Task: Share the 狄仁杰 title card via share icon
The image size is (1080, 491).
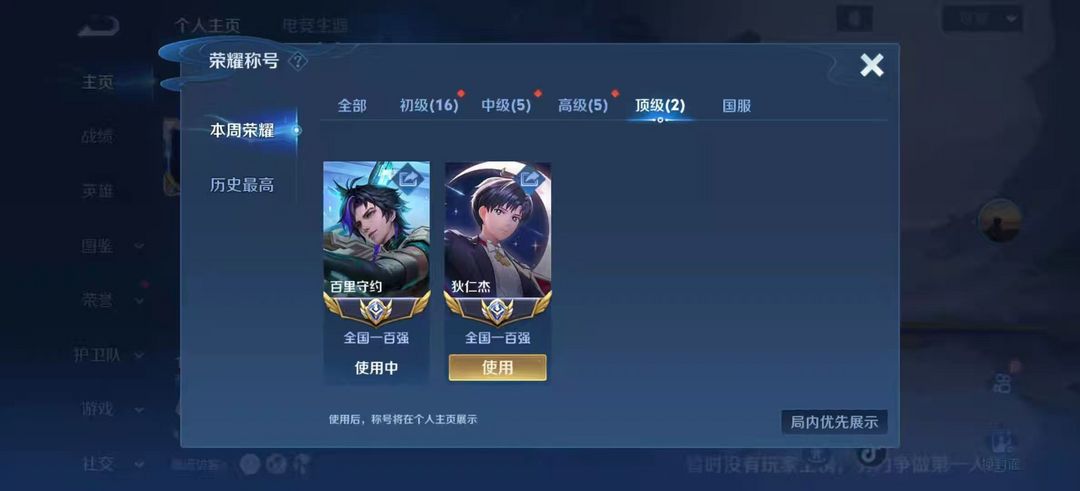Action: coord(532,178)
